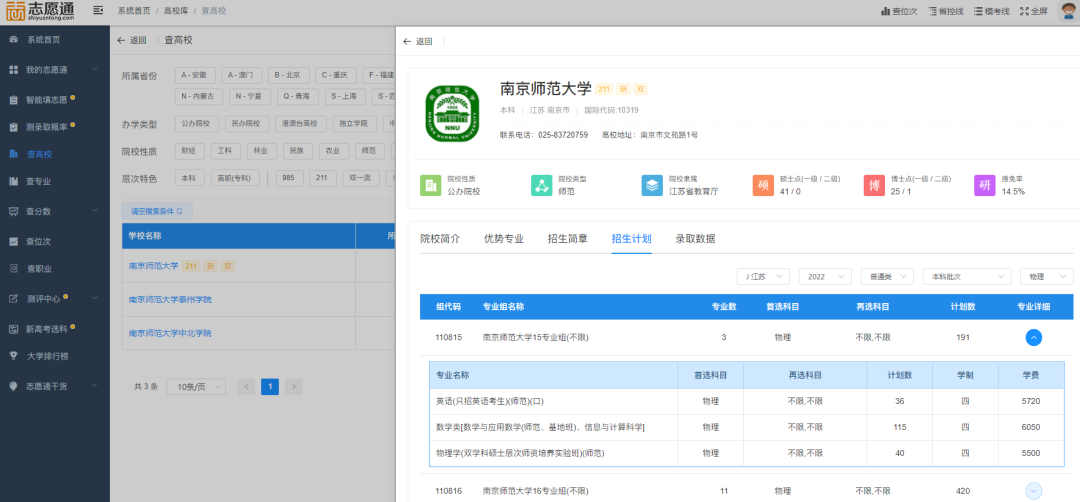This screenshot has width=1080, height=502.
Task: Click the 清空搜索条件 button
Action: (157, 212)
